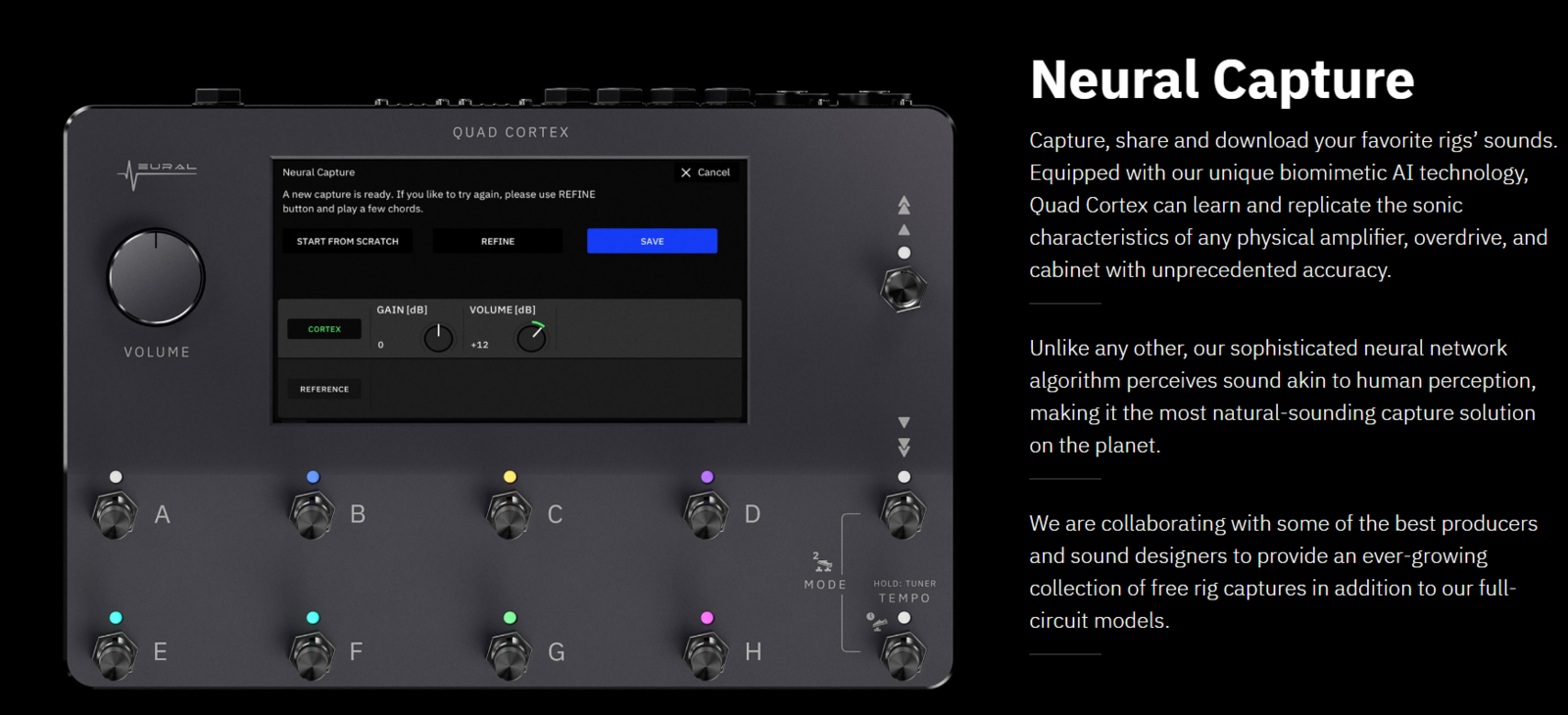Select the REFERENCE source button

click(x=324, y=389)
